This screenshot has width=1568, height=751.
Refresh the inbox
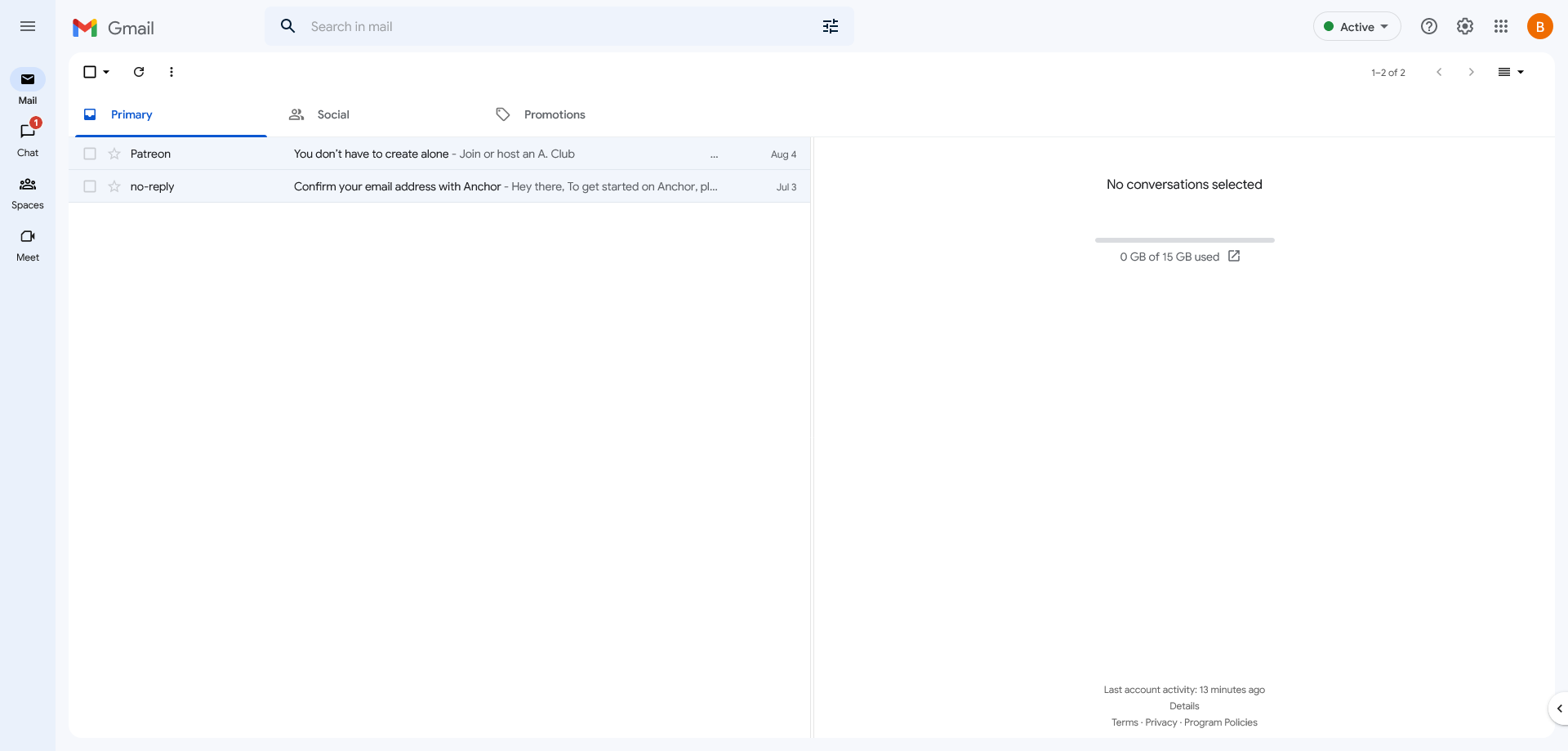click(139, 72)
